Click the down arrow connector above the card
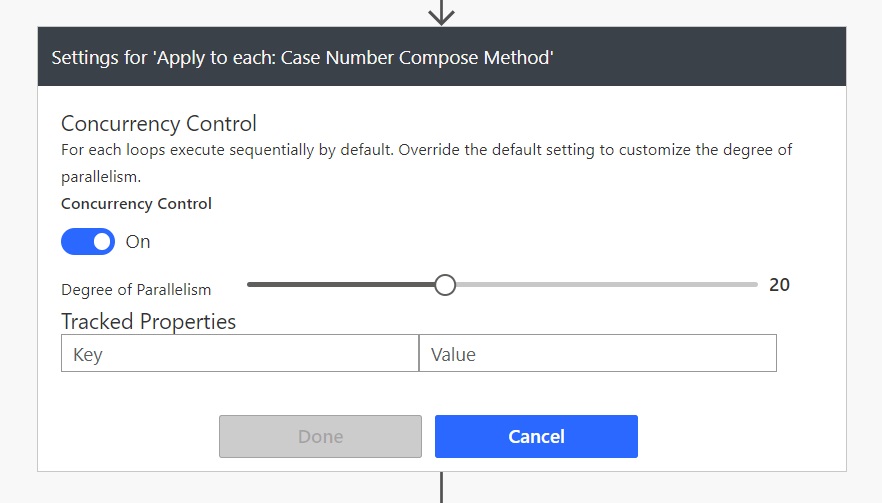The image size is (882, 503). coord(442,12)
